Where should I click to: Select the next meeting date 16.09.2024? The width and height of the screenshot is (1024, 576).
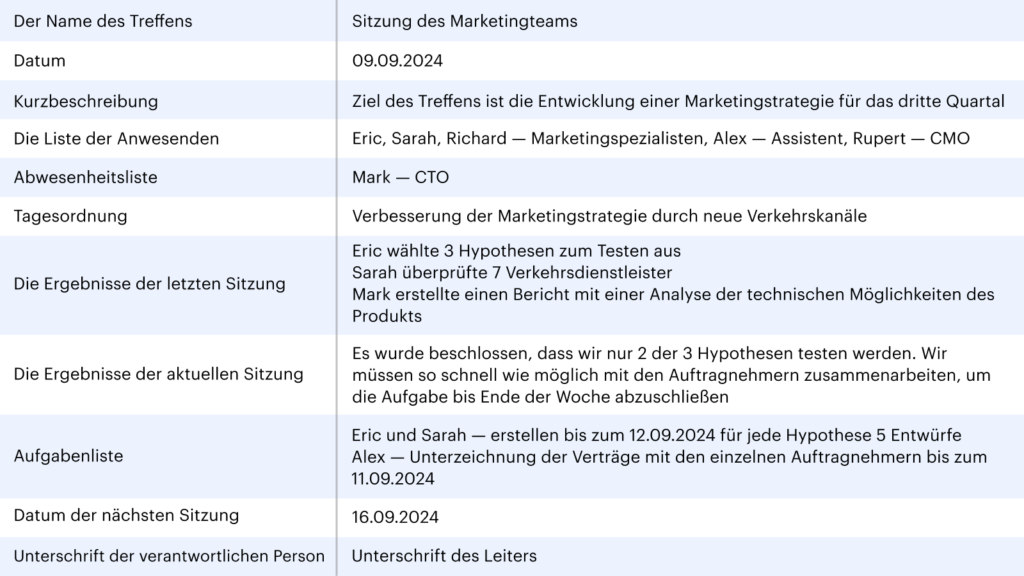(395, 517)
